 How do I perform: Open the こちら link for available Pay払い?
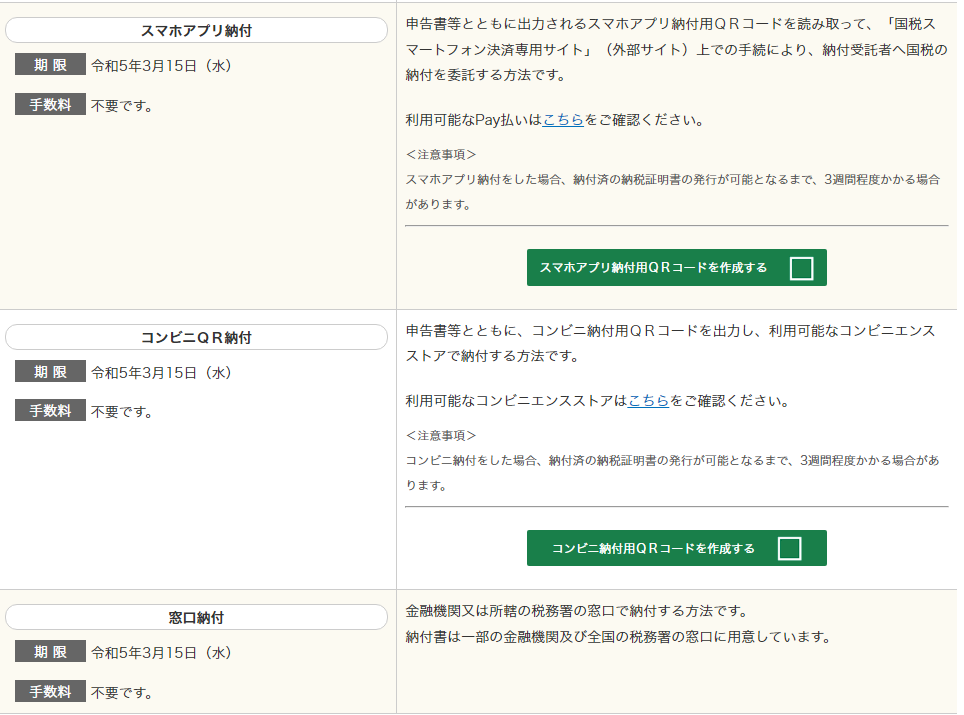[563, 120]
